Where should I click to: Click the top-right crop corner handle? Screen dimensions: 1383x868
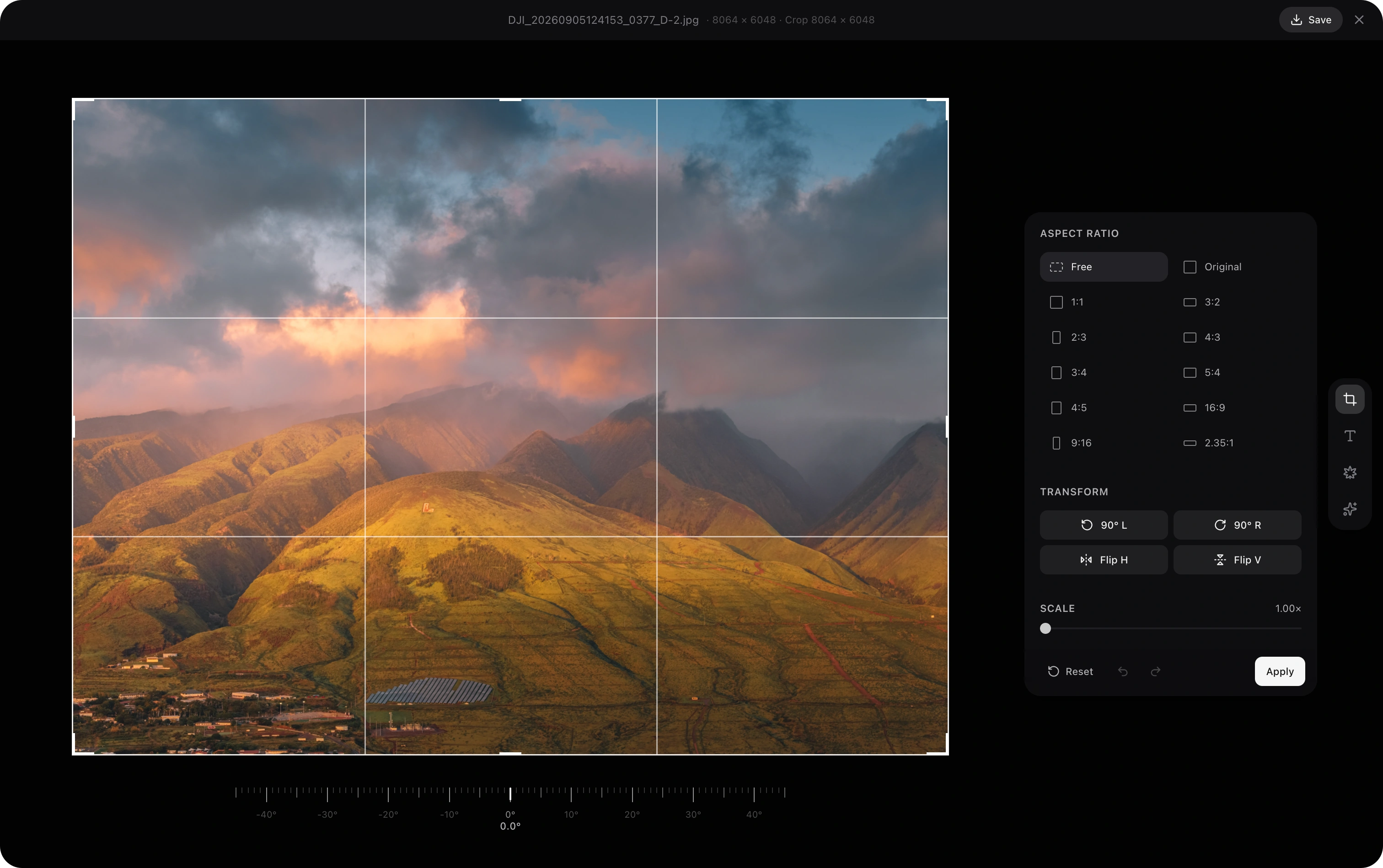(x=938, y=108)
